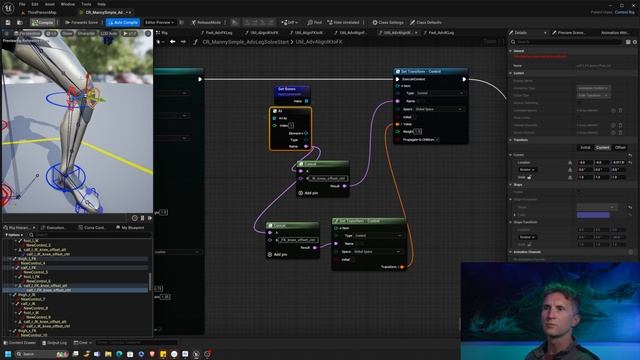Open the Diff dropdown
Viewport: 640px width, 360px height.
[x=290, y=22]
